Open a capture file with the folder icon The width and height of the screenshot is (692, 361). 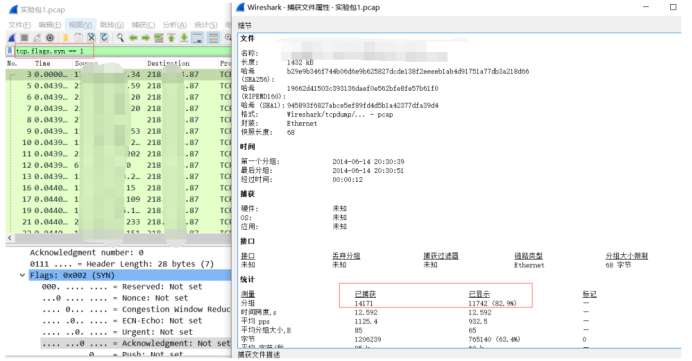pyautogui.click(x=65, y=38)
